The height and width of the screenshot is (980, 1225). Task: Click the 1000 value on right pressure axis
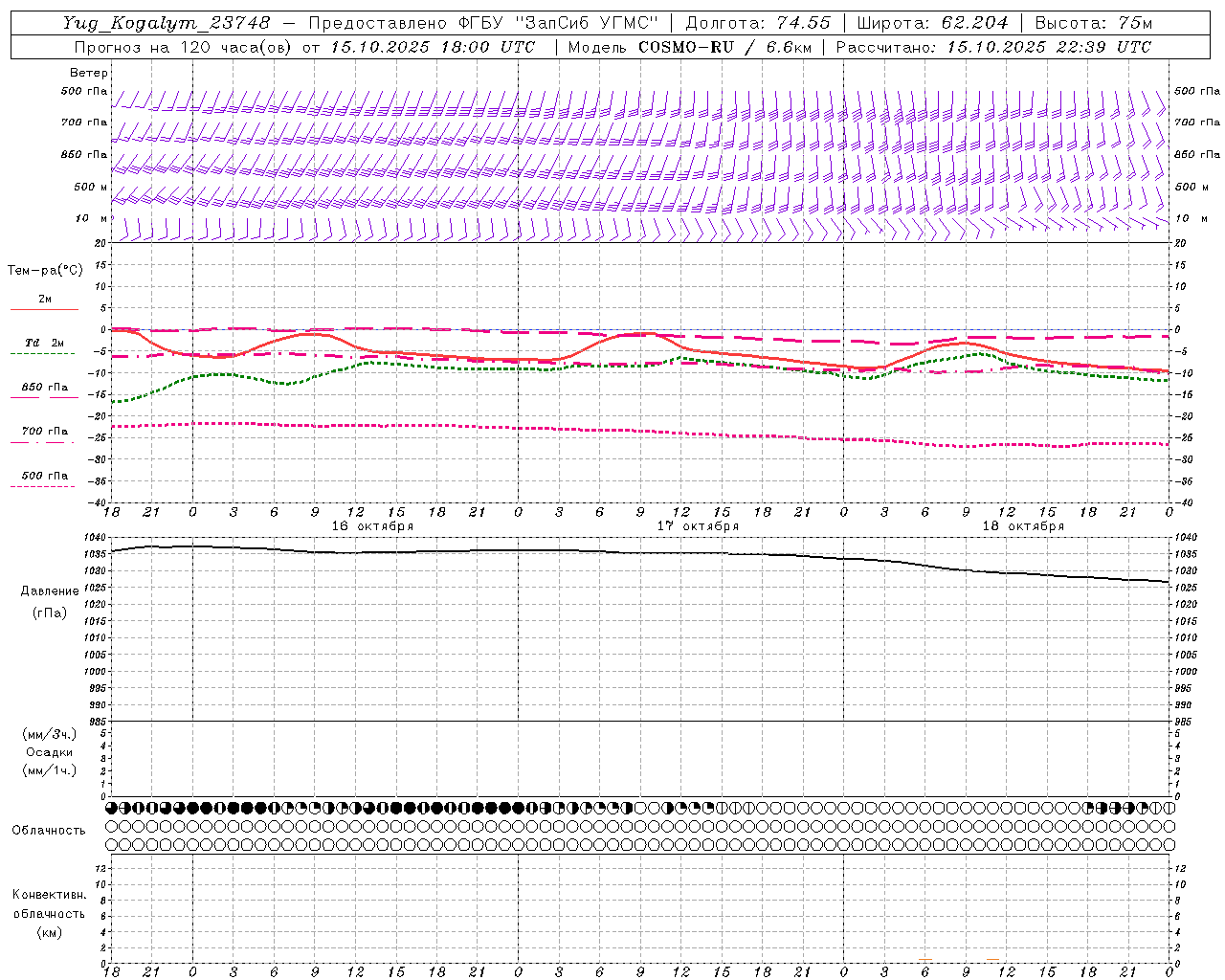tap(1185, 672)
